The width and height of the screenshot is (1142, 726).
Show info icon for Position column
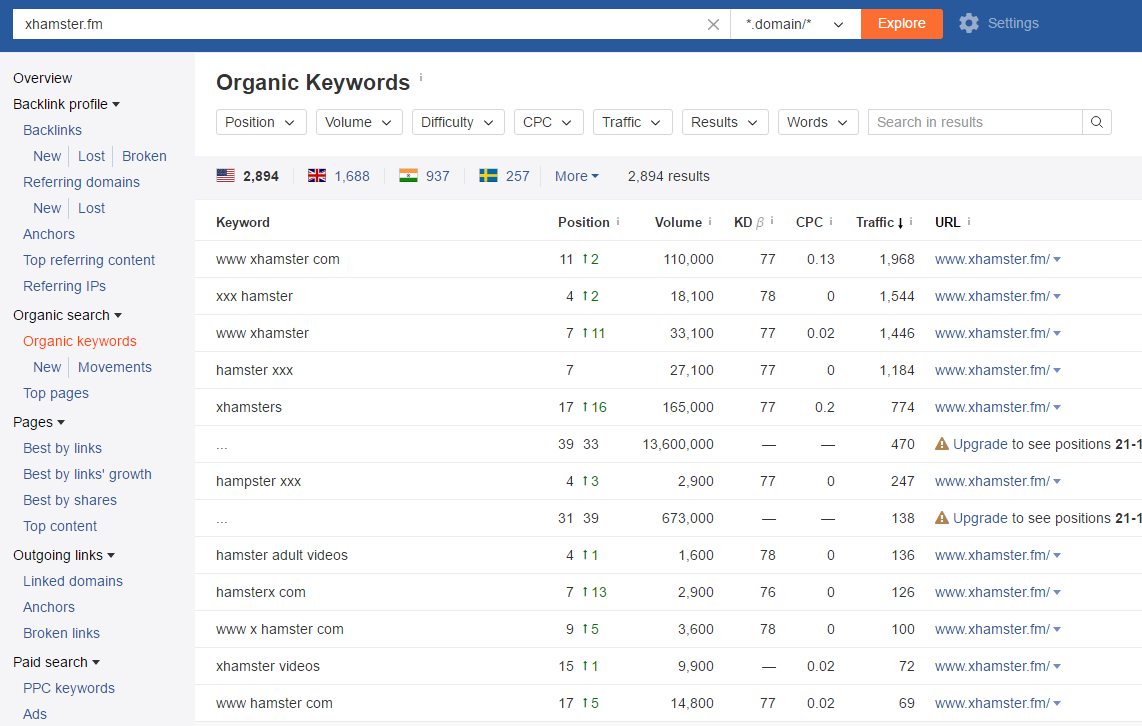[618, 221]
